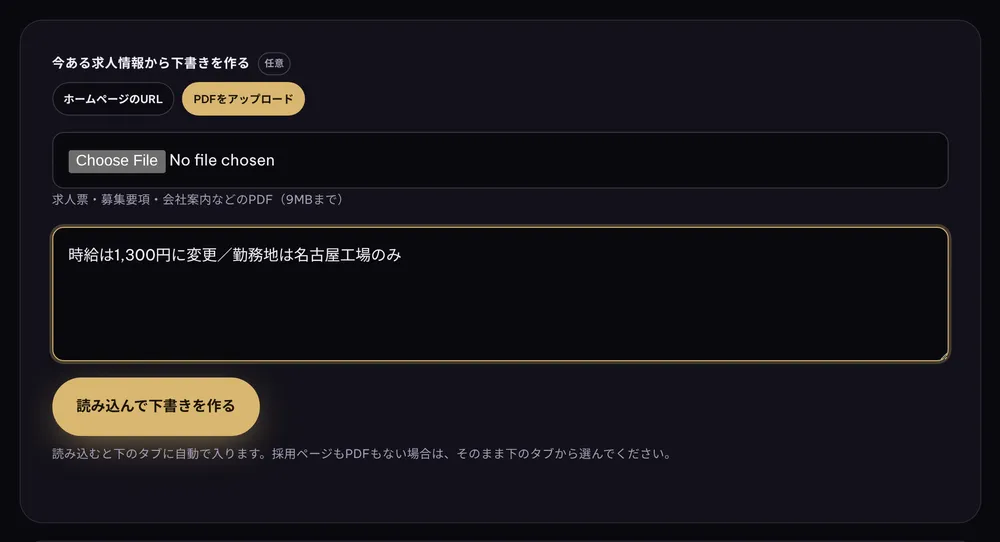Click the 任意 badge
Screen dimensions: 1000x542
(x=274, y=63)
